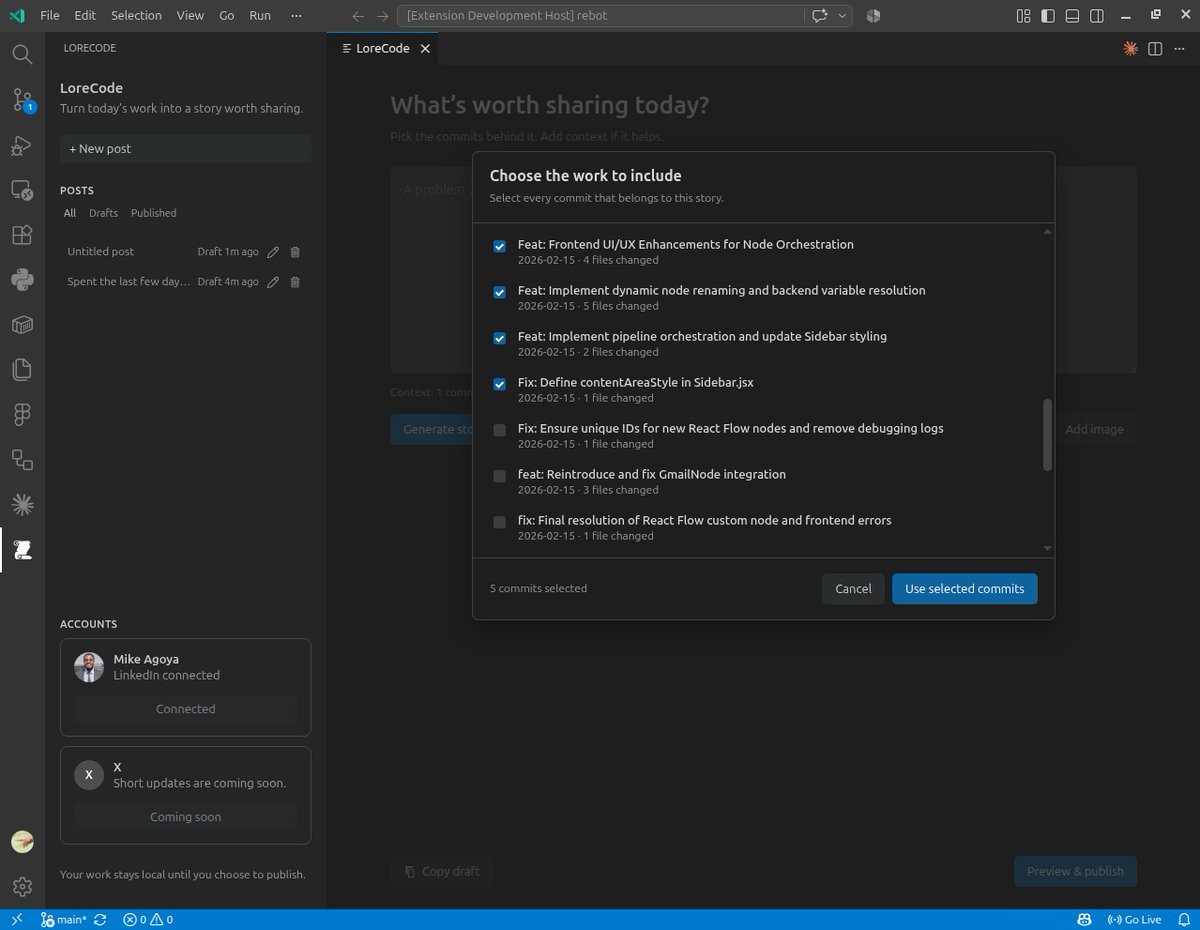This screenshot has height=930, width=1200.
Task: Open the Remote Explorer view
Action: [22, 190]
